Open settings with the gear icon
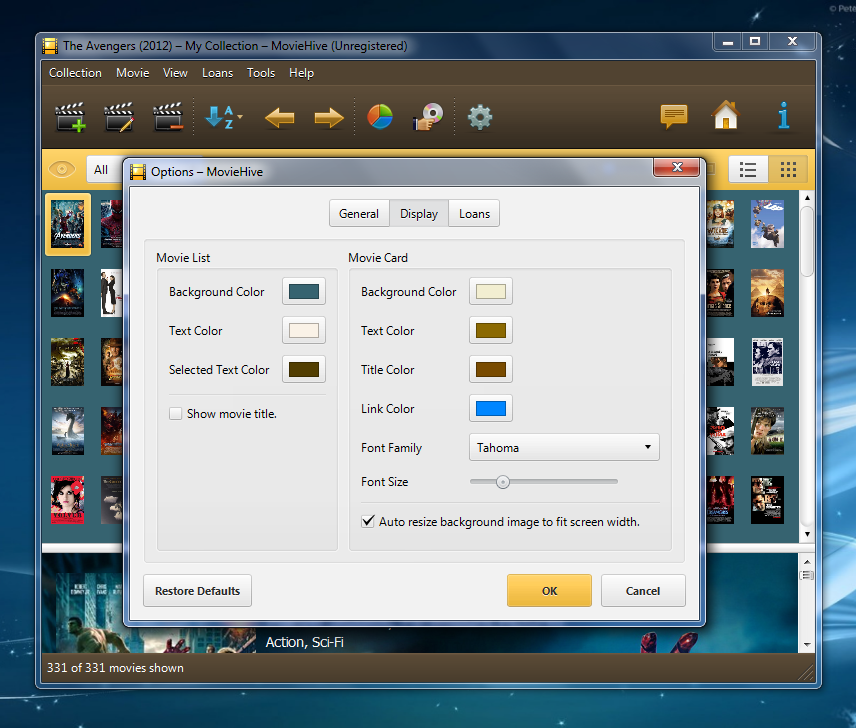 [x=480, y=117]
